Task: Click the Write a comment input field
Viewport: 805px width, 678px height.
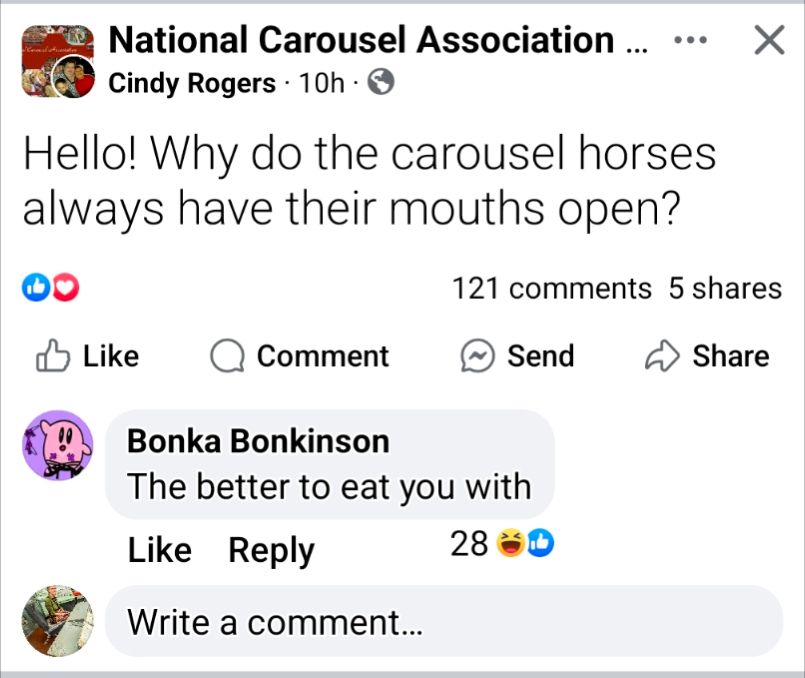Action: [x=443, y=622]
